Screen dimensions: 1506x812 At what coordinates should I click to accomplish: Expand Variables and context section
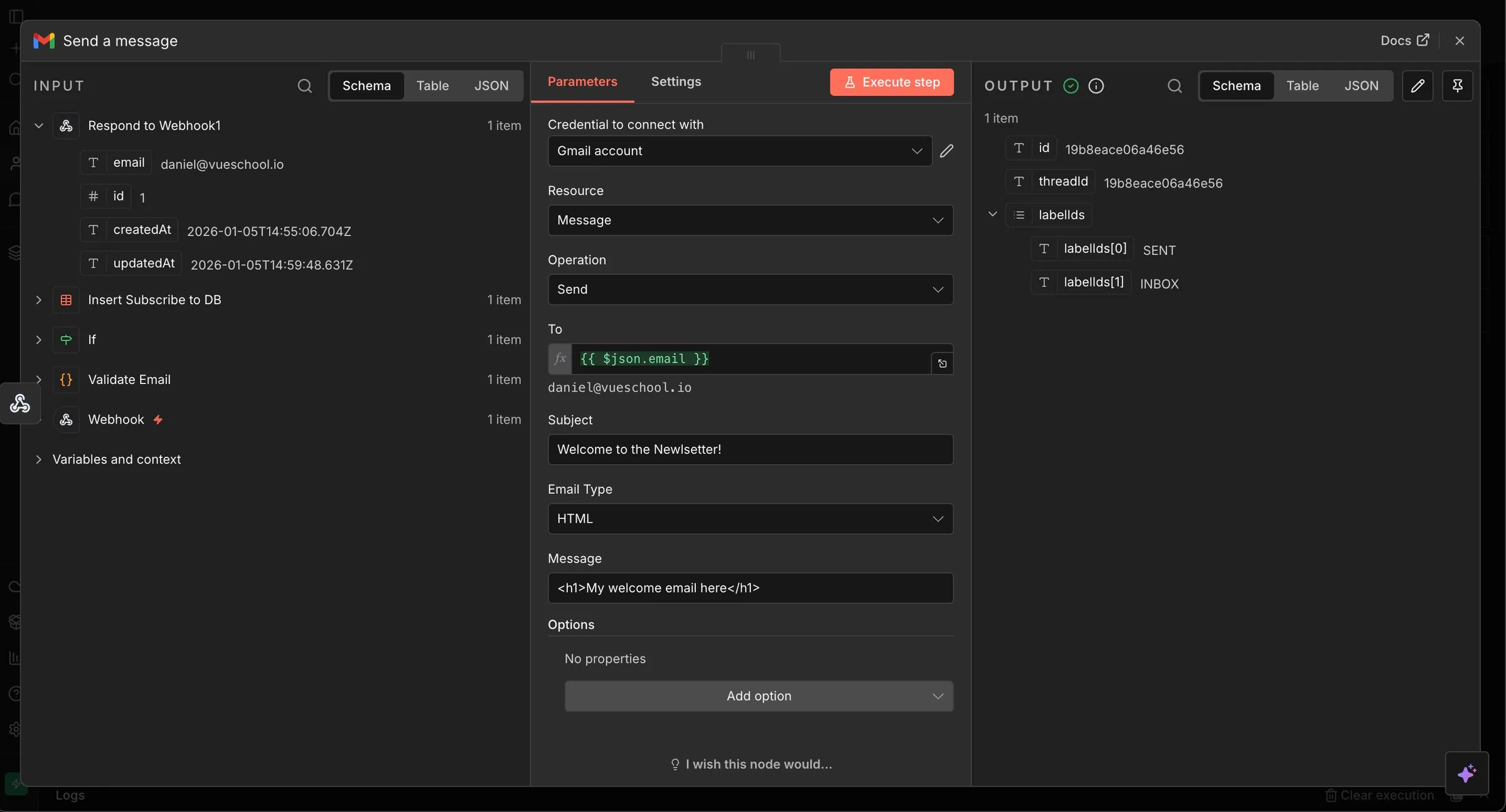point(39,459)
